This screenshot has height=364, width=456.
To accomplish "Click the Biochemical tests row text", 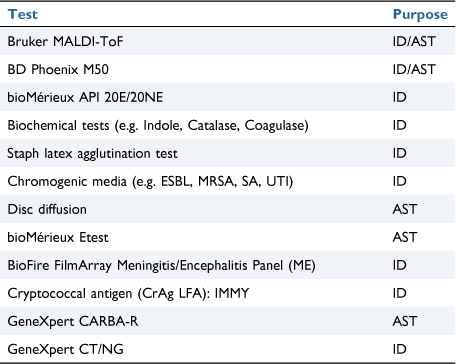I will pyautogui.click(x=158, y=126).
